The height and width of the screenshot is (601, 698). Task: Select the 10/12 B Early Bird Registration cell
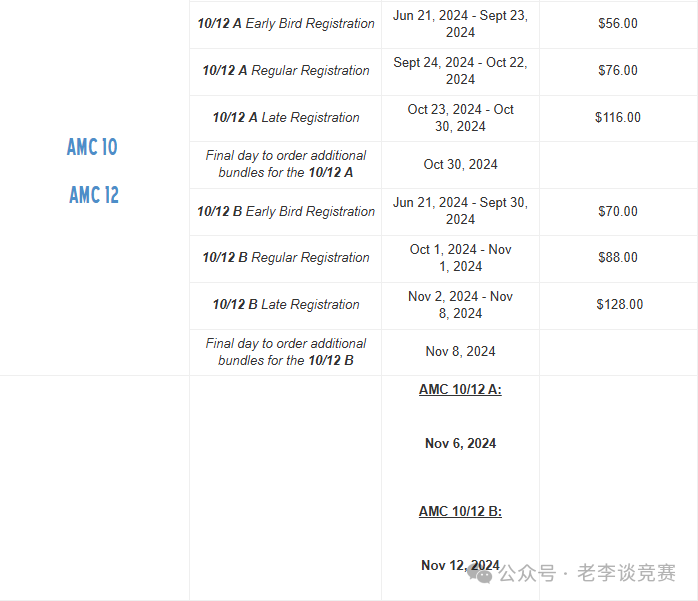point(286,211)
